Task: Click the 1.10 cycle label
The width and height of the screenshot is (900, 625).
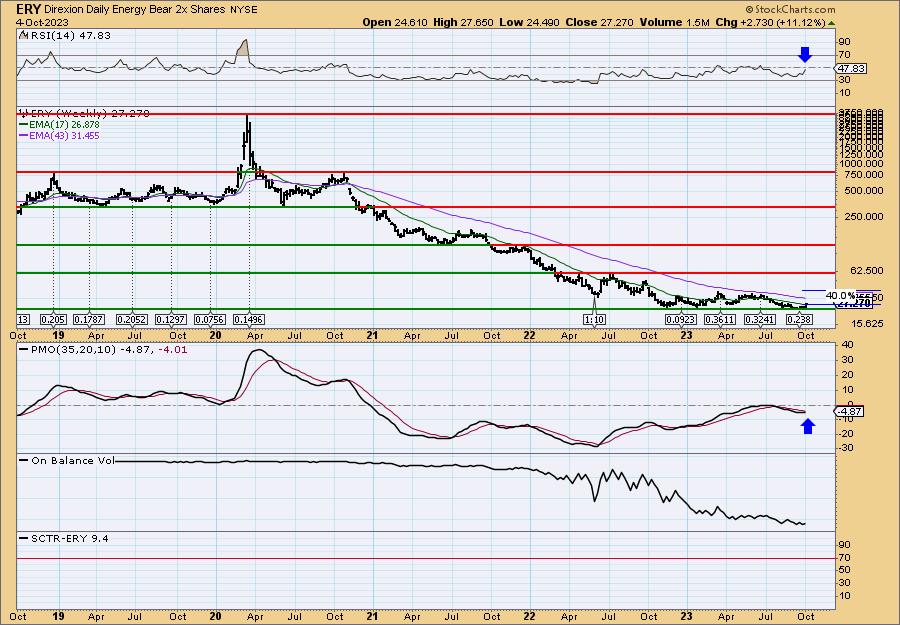Action: coord(596,320)
